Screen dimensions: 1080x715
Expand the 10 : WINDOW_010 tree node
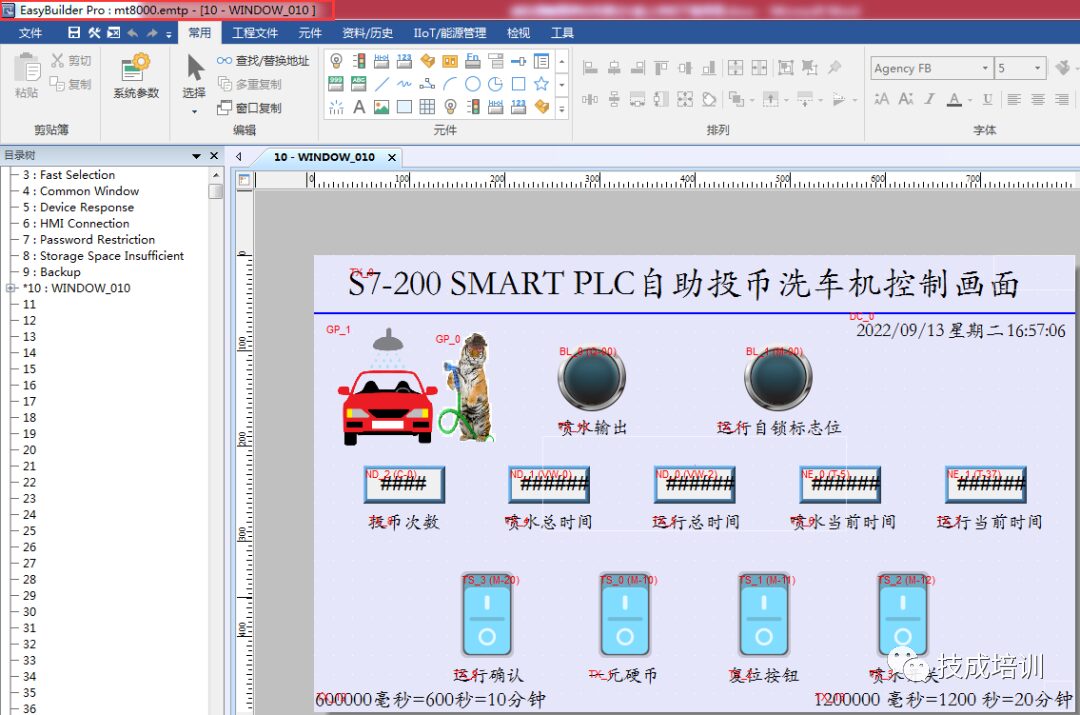click(10, 288)
